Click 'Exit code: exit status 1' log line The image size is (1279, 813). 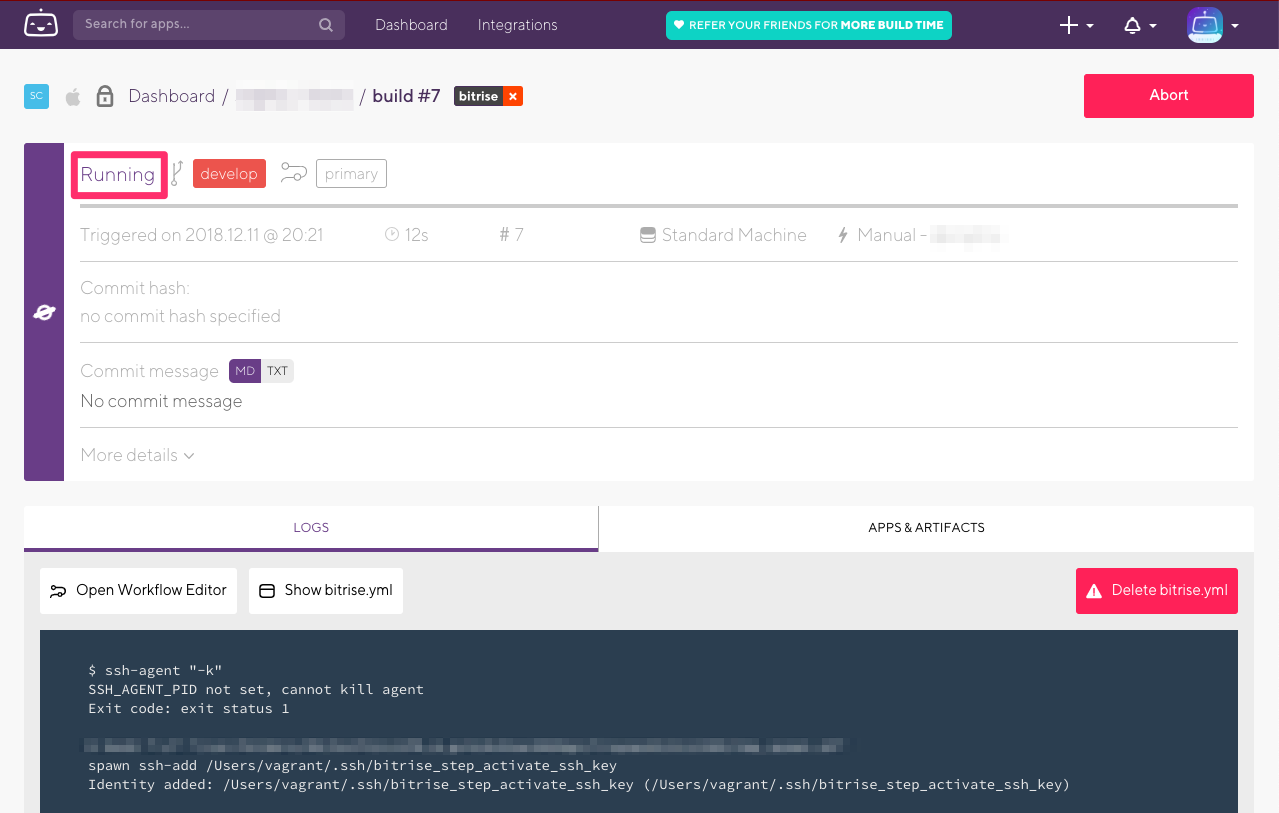tap(188, 708)
